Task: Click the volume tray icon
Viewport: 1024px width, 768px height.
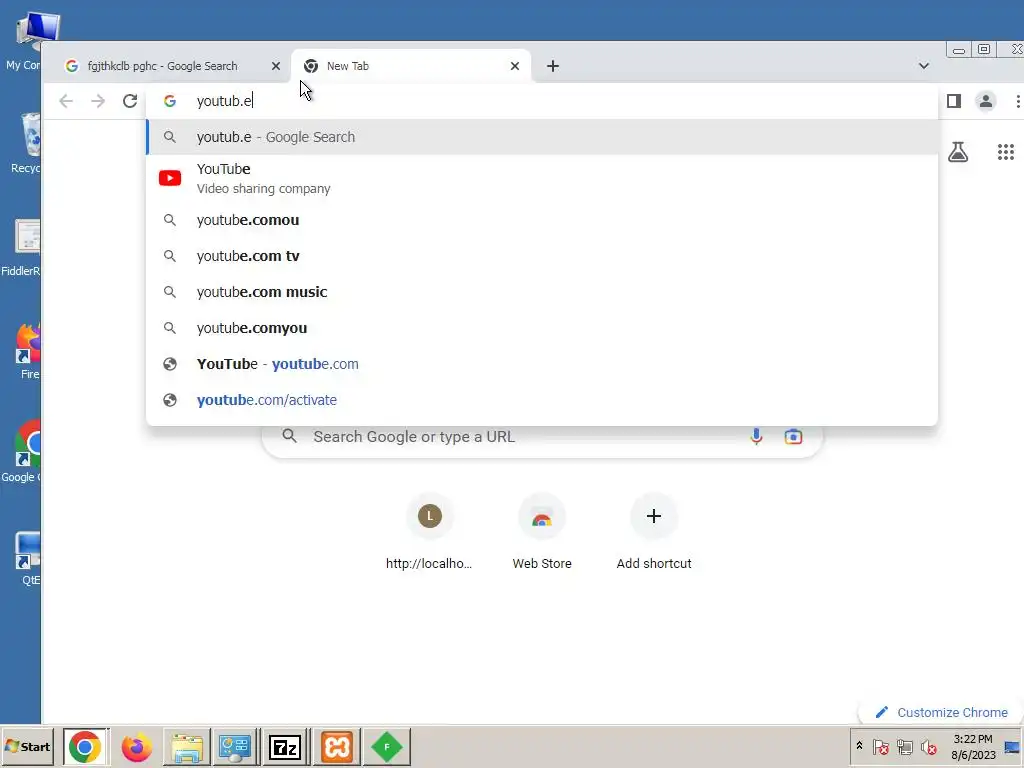Action: tap(928, 746)
